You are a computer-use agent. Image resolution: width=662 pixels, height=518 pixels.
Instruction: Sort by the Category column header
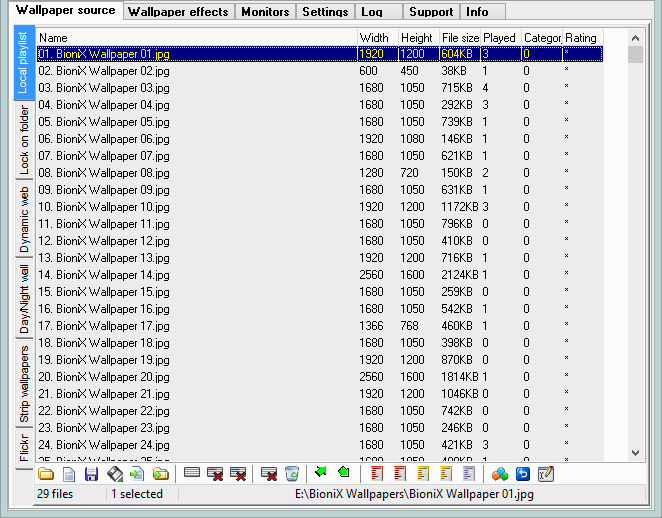click(x=542, y=38)
